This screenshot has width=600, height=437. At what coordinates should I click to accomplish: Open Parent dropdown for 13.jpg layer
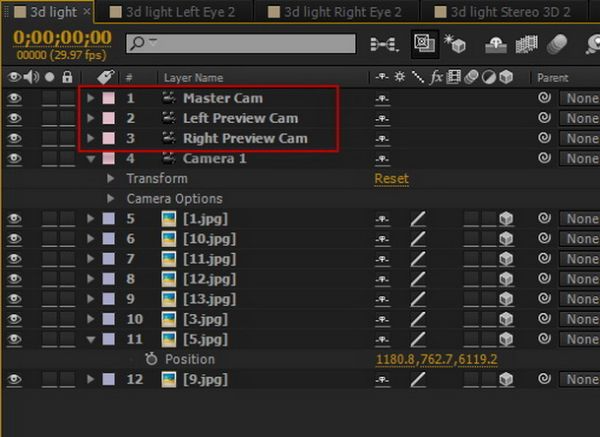pos(579,299)
